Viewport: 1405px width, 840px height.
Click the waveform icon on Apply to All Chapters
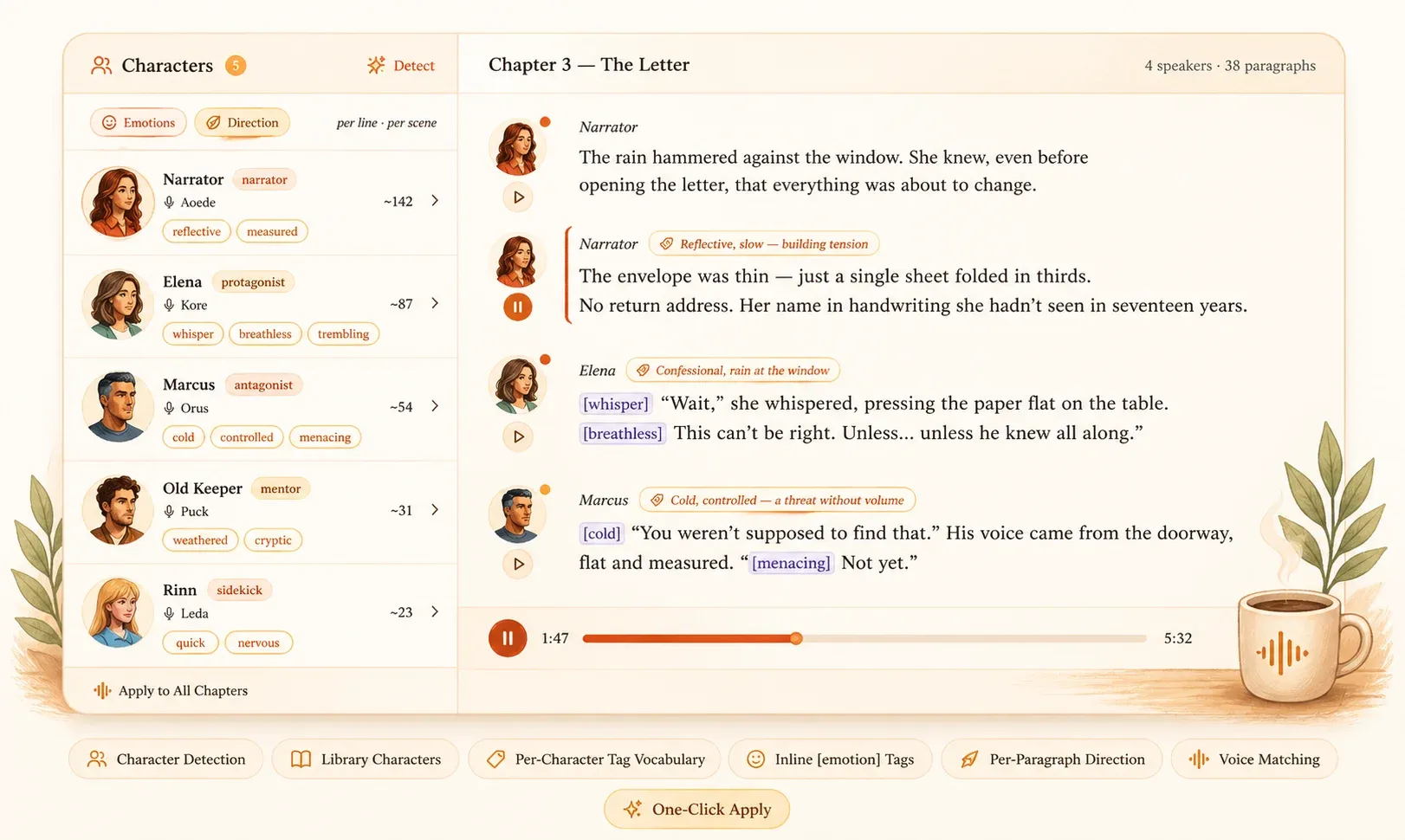pyautogui.click(x=101, y=690)
